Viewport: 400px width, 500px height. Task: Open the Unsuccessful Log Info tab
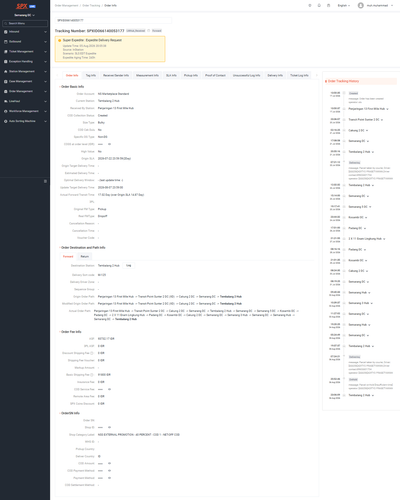[x=246, y=76]
